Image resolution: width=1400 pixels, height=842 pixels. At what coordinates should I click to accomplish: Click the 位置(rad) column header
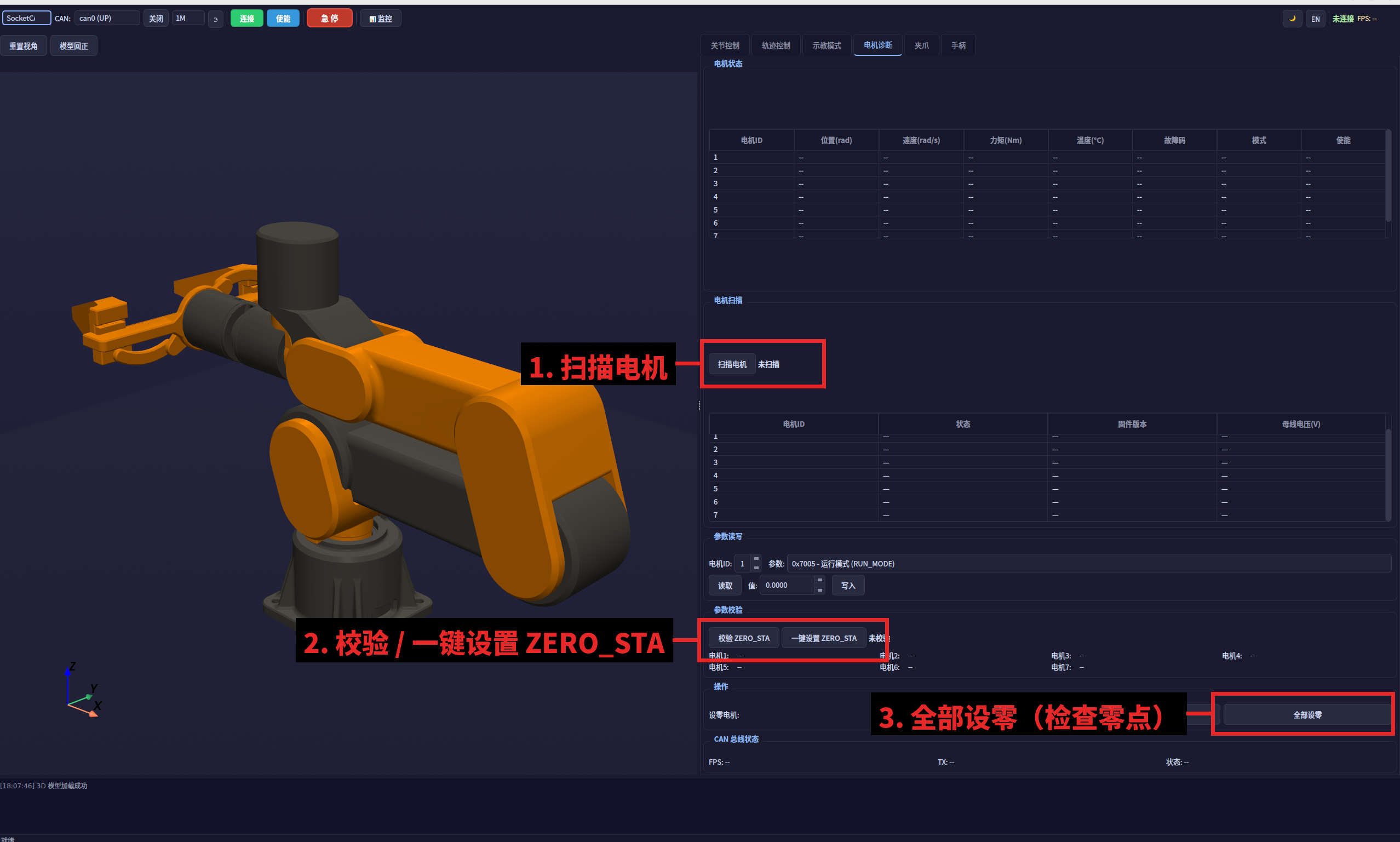(837, 140)
